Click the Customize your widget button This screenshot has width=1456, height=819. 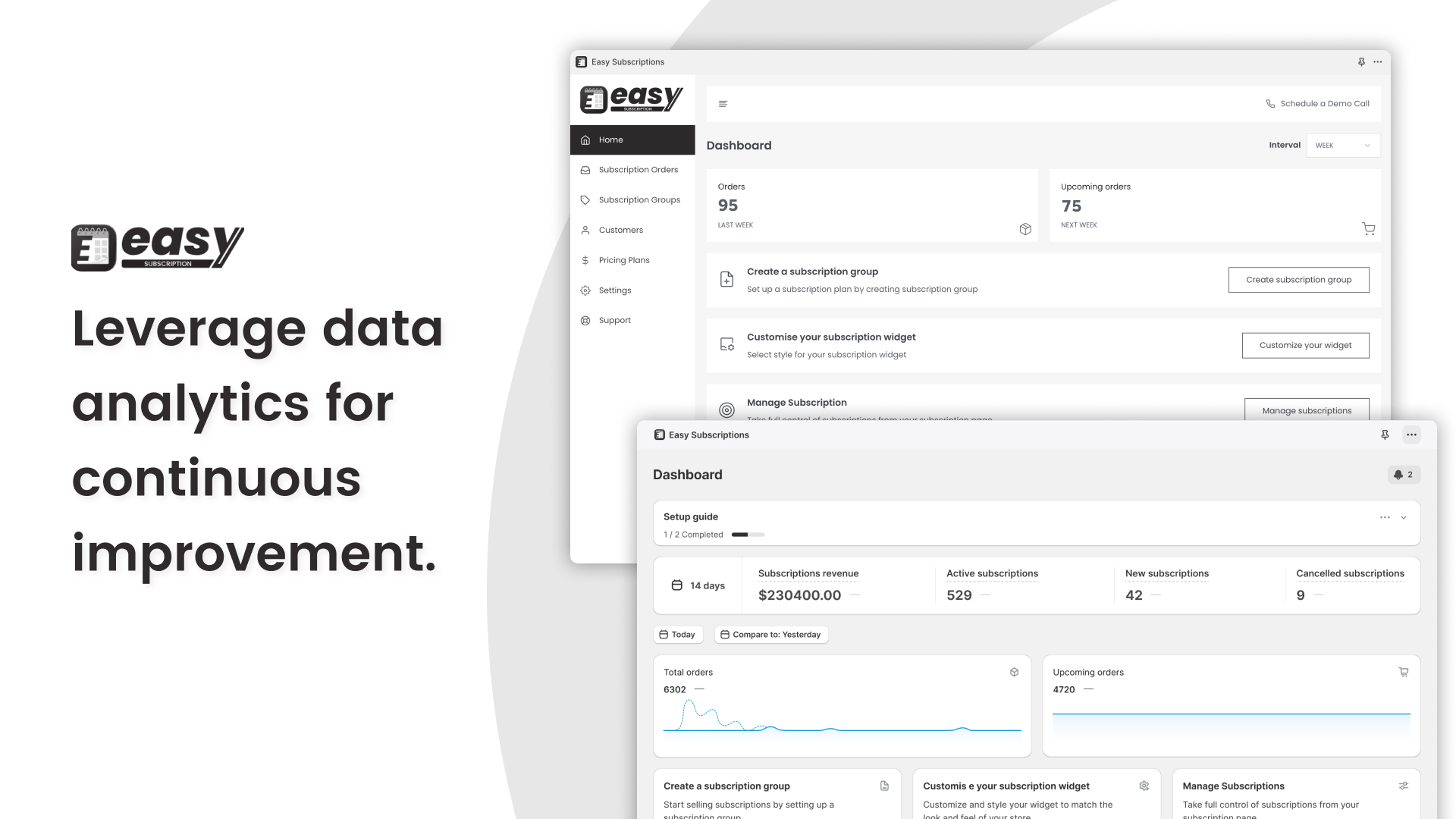click(1306, 345)
